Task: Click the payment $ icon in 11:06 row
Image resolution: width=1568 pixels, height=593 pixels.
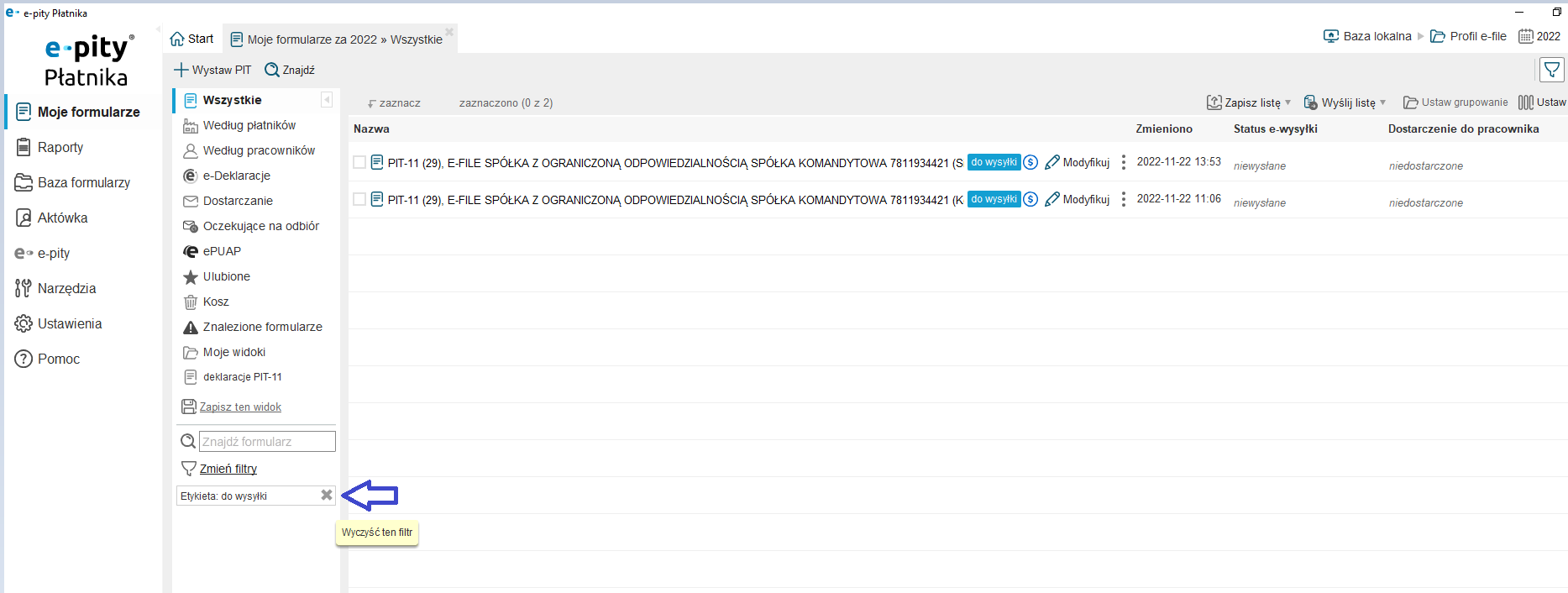Action: [1030, 199]
